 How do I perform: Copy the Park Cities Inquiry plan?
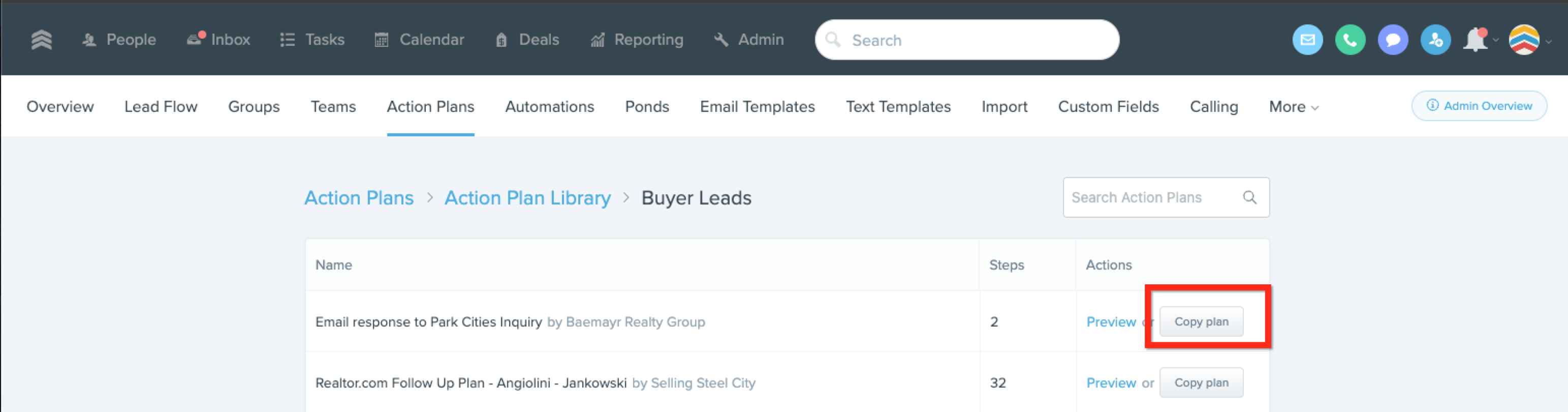coord(1200,321)
